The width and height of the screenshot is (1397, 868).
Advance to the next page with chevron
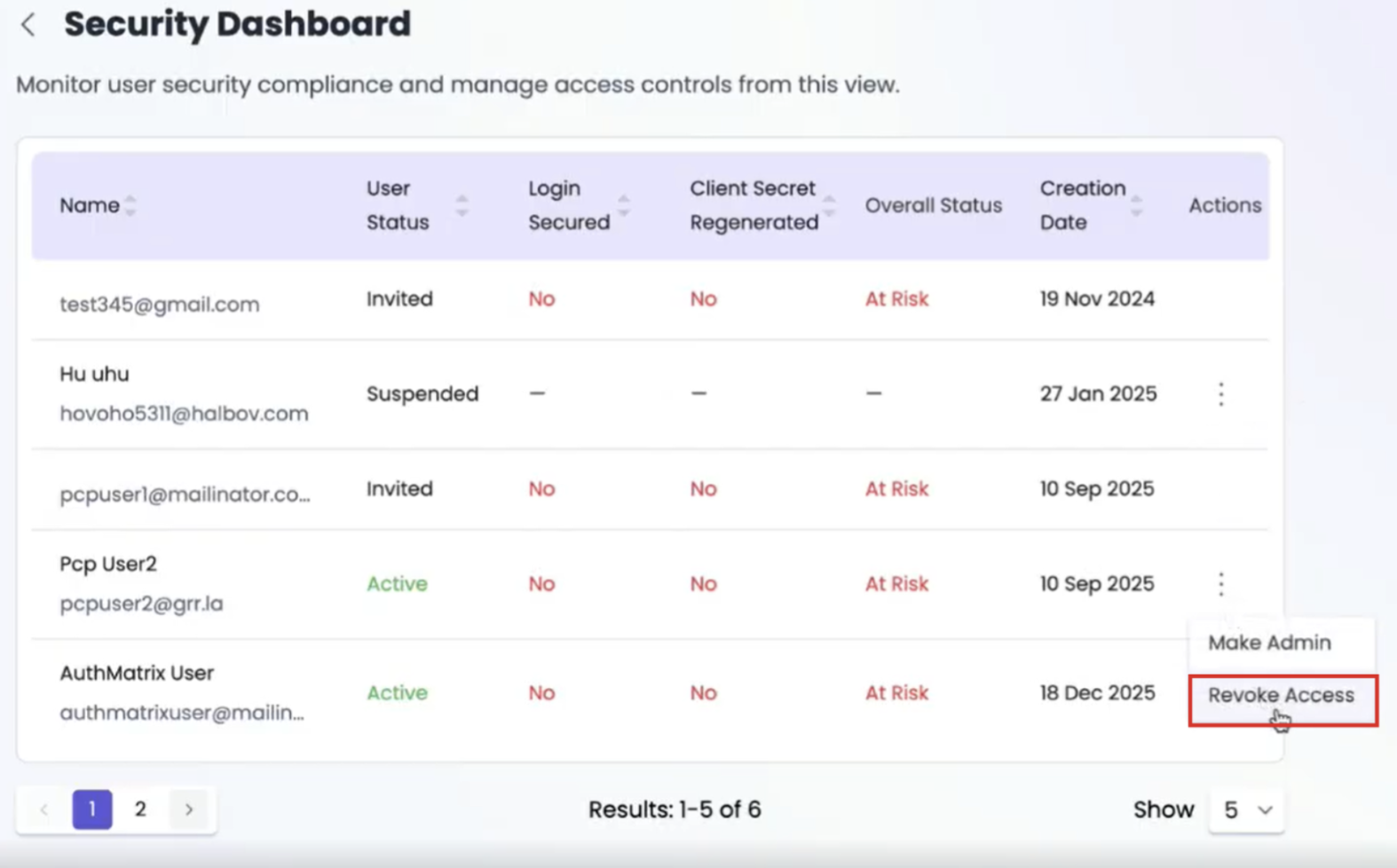[189, 809]
